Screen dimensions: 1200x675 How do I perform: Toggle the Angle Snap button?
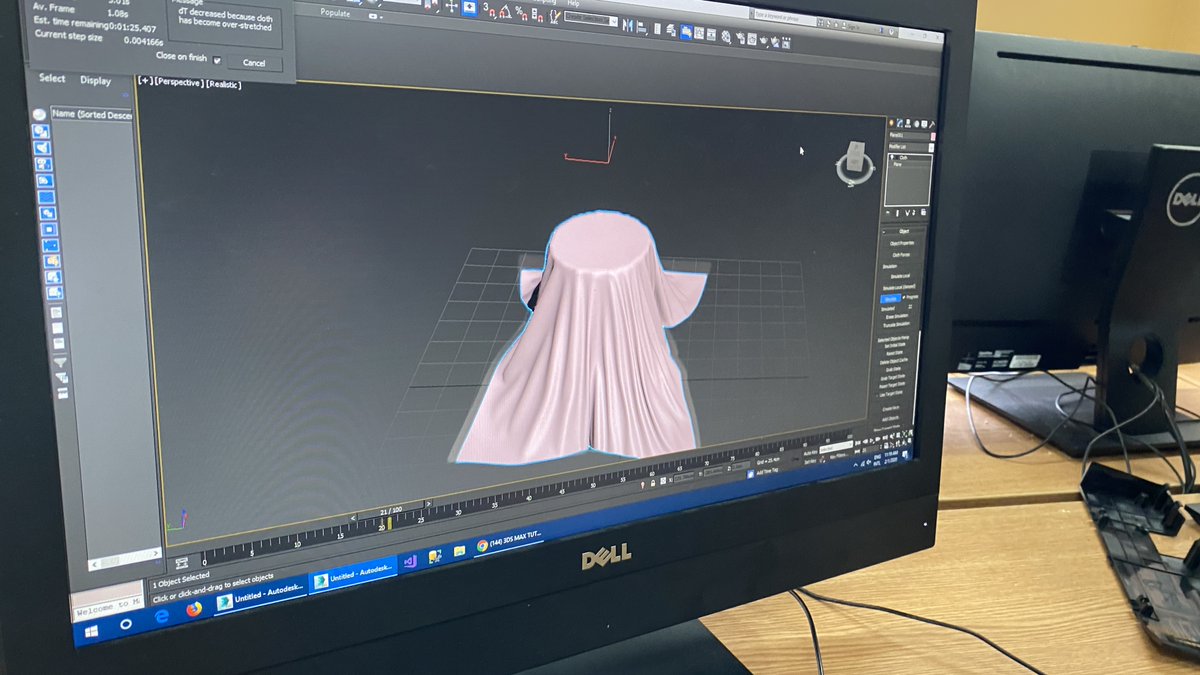tap(505, 11)
